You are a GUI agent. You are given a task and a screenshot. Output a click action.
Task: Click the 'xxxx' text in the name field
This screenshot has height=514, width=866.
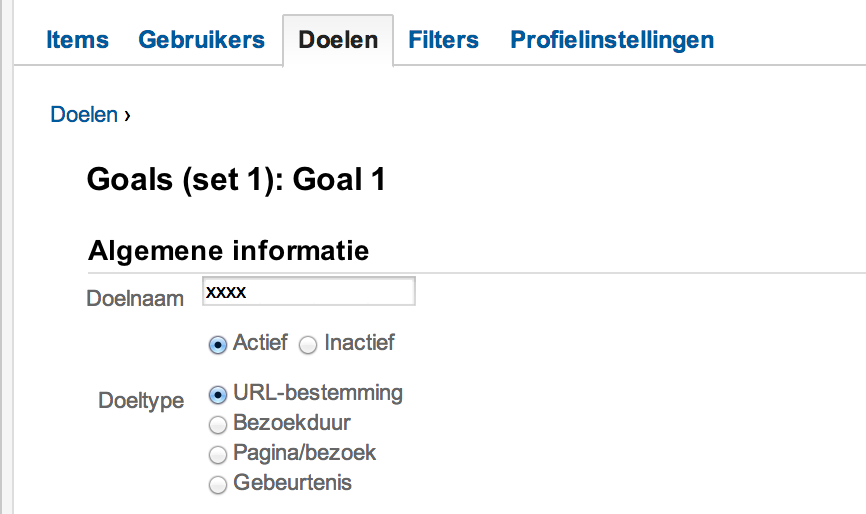point(226,292)
